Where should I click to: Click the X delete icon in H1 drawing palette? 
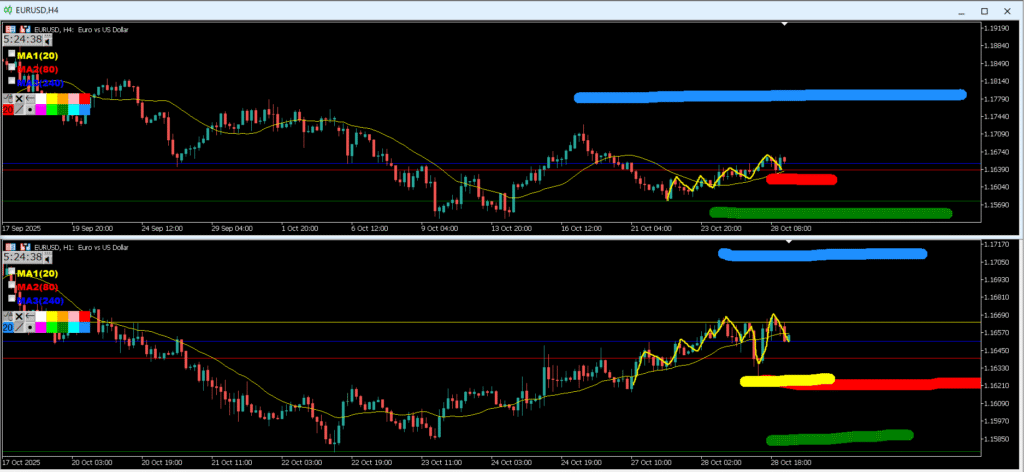point(19,316)
